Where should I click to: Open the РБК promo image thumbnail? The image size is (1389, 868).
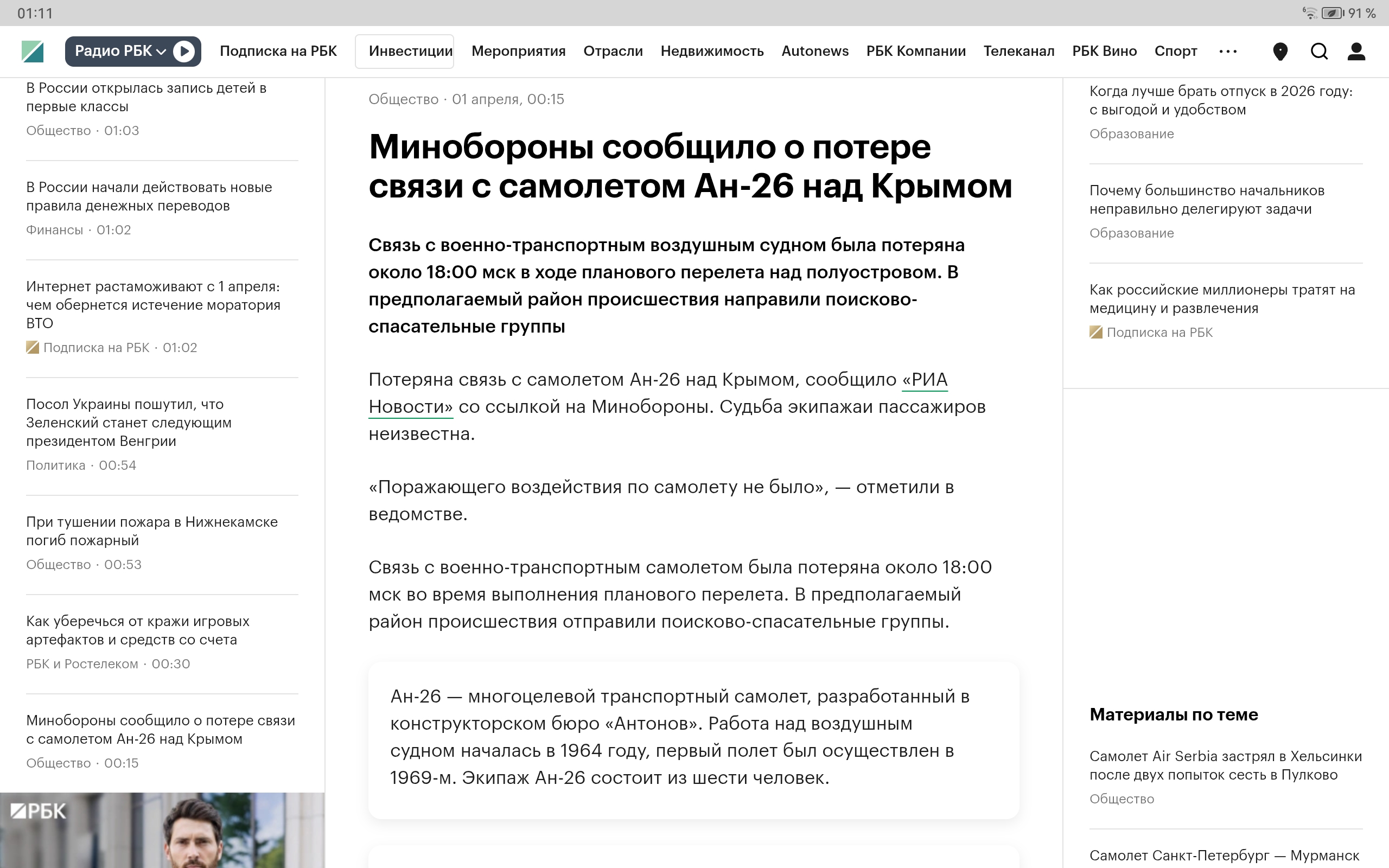(x=162, y=830)
